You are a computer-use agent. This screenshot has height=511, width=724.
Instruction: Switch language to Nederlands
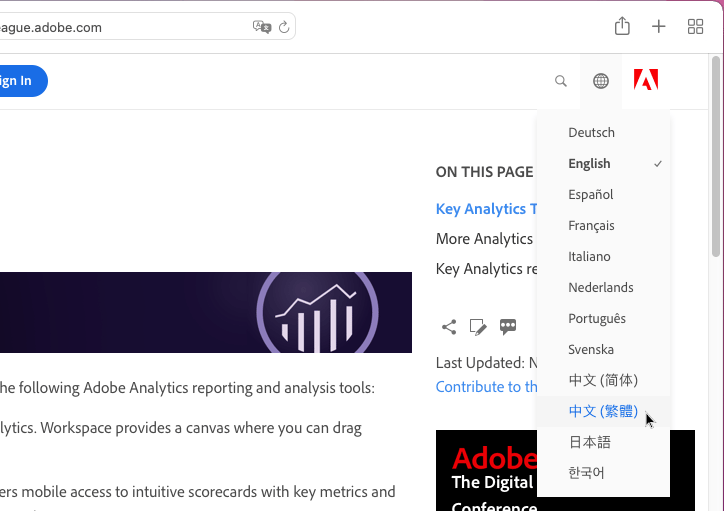603,287
